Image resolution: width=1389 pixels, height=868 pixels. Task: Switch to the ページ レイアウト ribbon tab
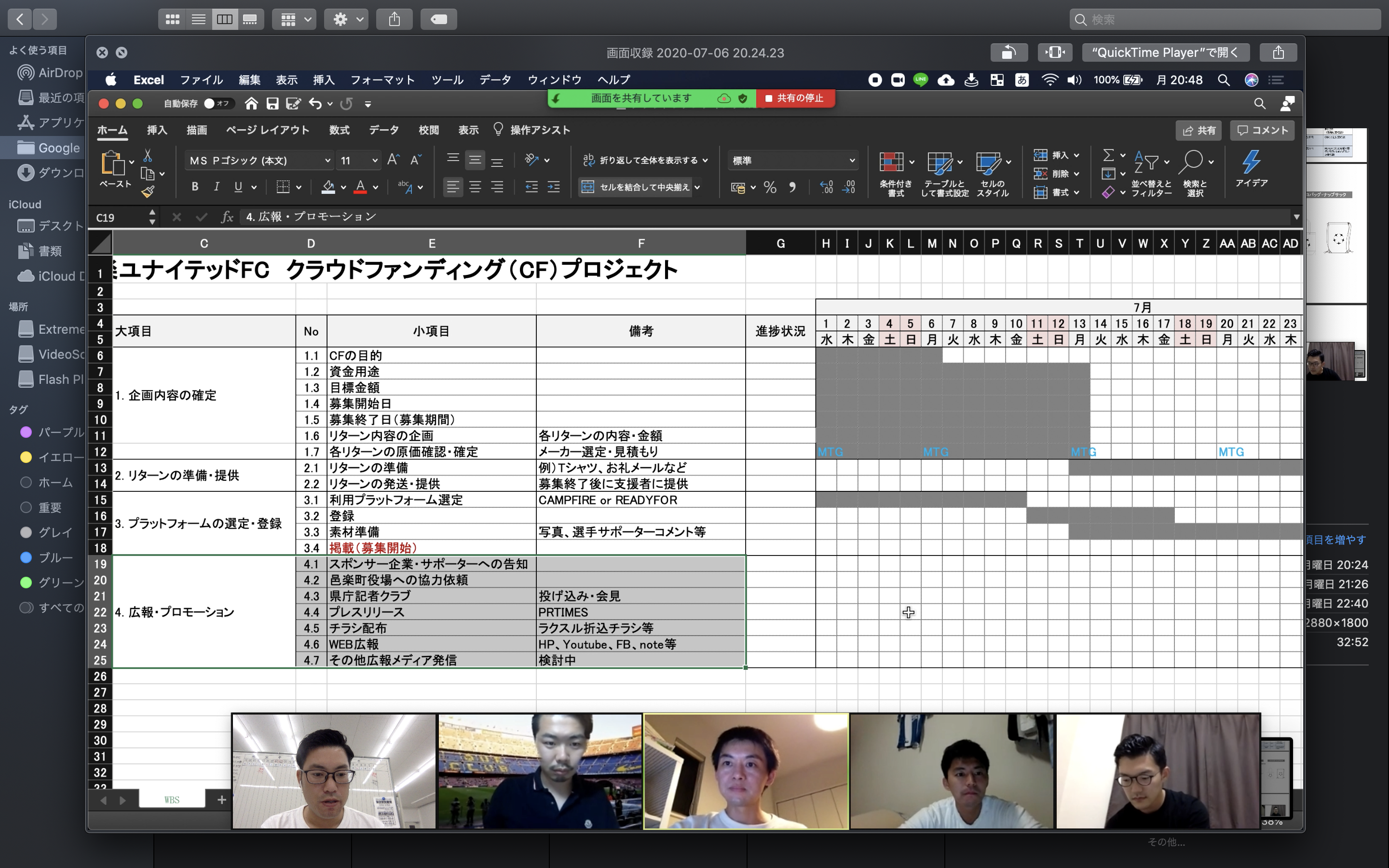pos(268,130)
